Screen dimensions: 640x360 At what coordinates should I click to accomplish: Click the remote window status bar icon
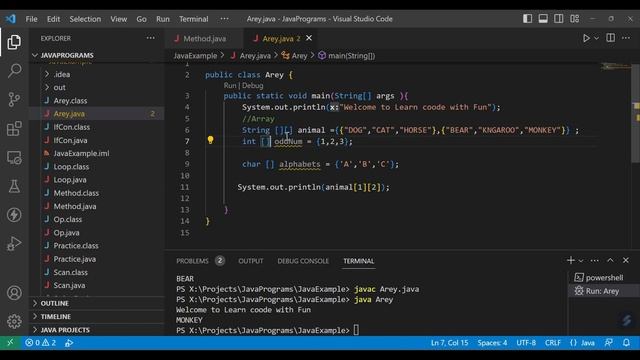click(10, 343)
